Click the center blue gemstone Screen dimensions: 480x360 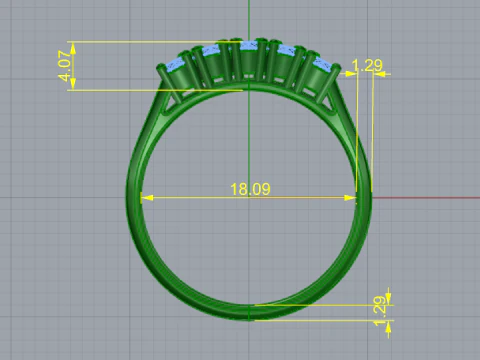point(249,46)
